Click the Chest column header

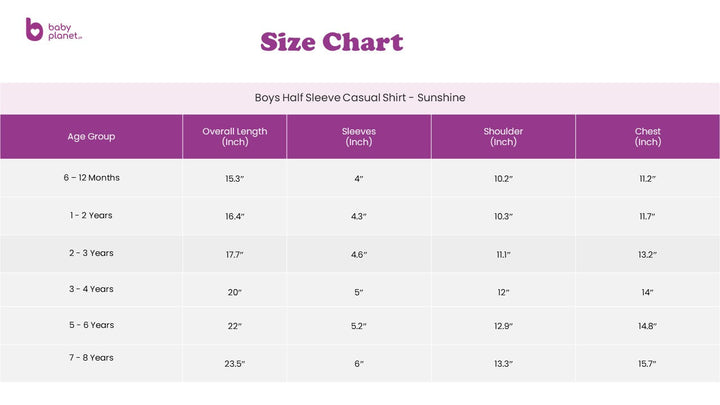pos(647,137)
